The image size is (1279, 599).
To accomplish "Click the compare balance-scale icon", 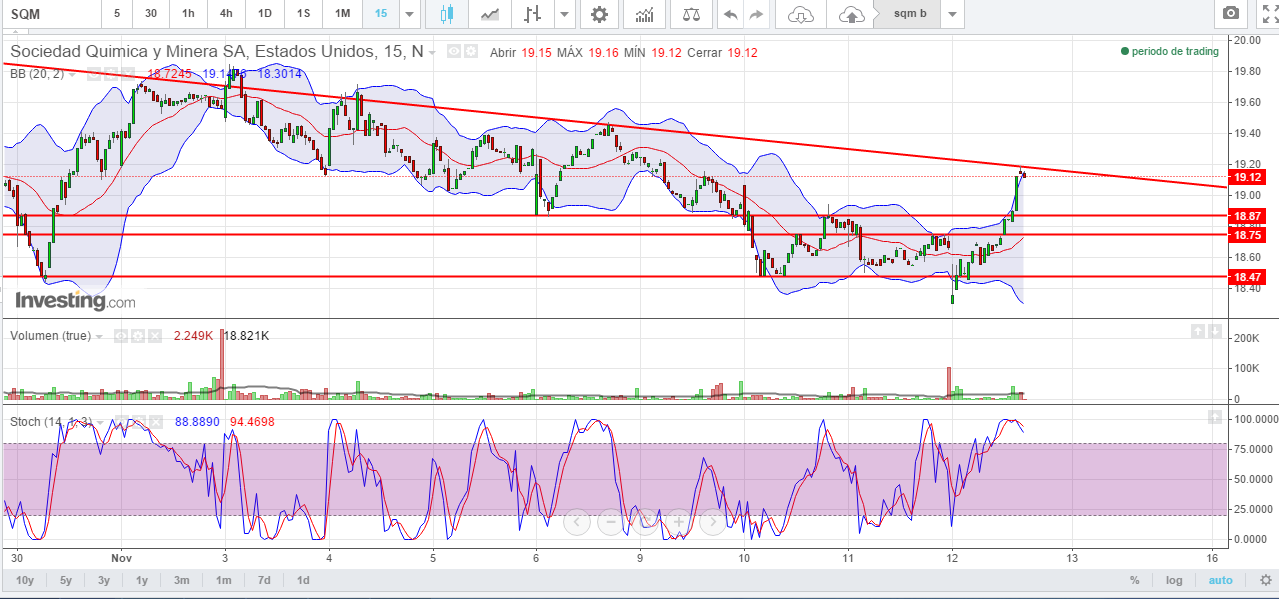I will click(691, 14).
